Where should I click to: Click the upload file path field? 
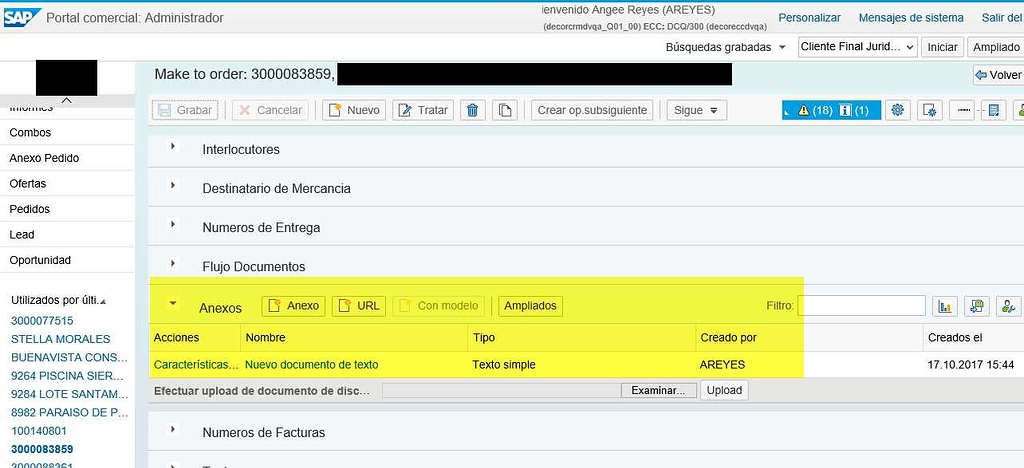pos(502,391)
